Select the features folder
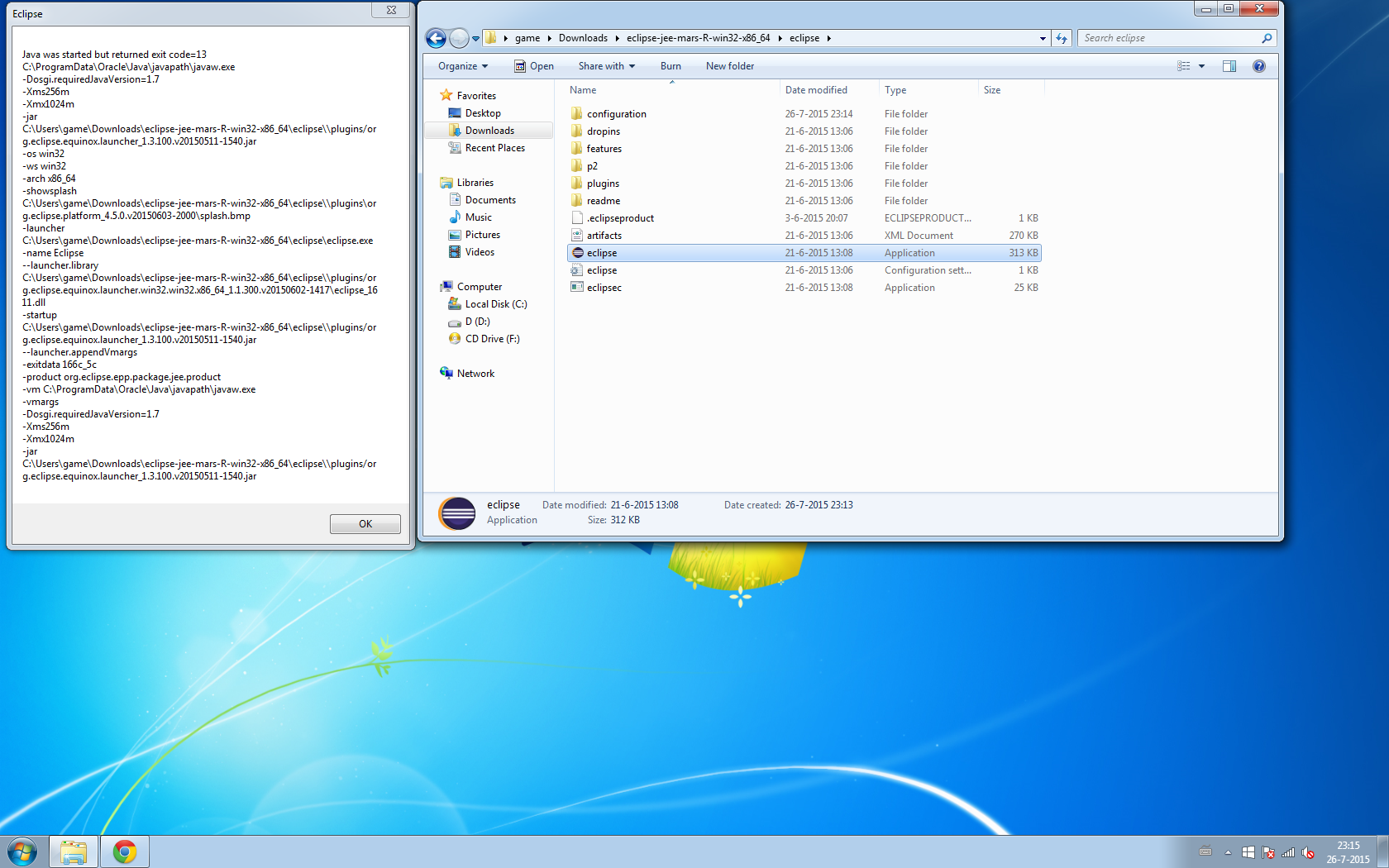The width and height of the screenshot is (1389, 868). coord(804,149)
